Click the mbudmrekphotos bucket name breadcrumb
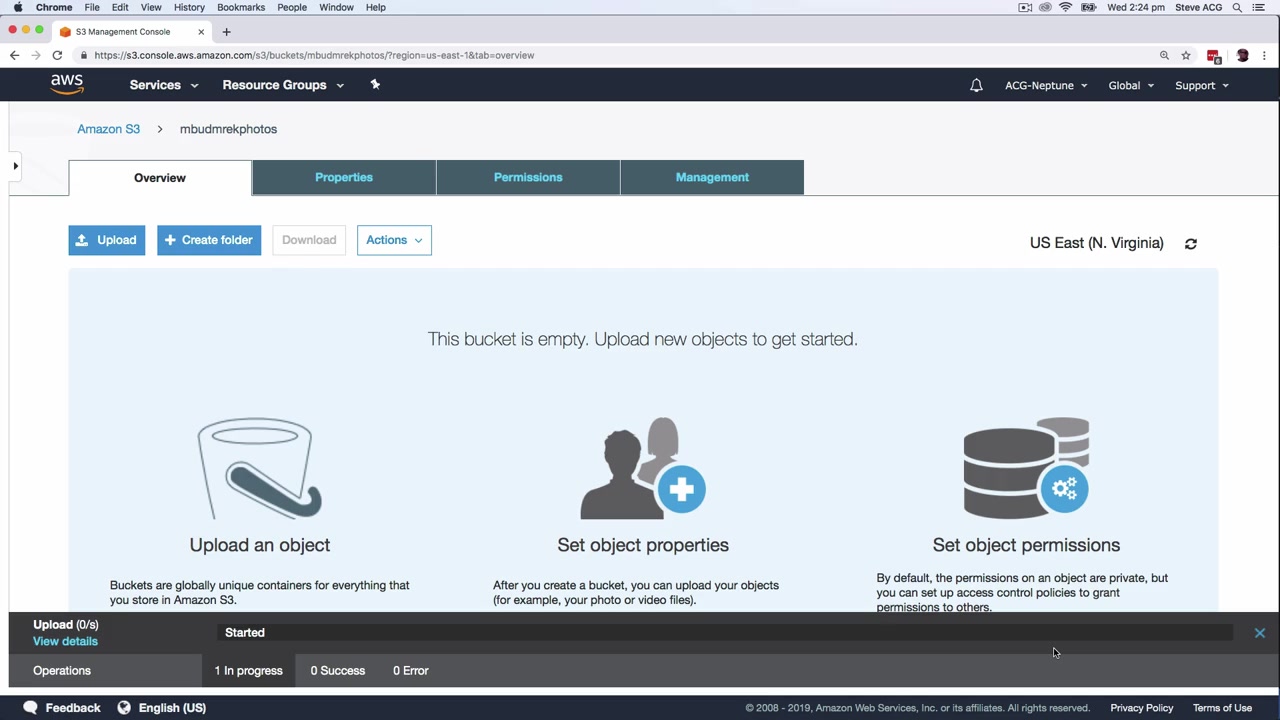Image resolution: width=1280 pixels, height=720 pixels. point(228,129)
